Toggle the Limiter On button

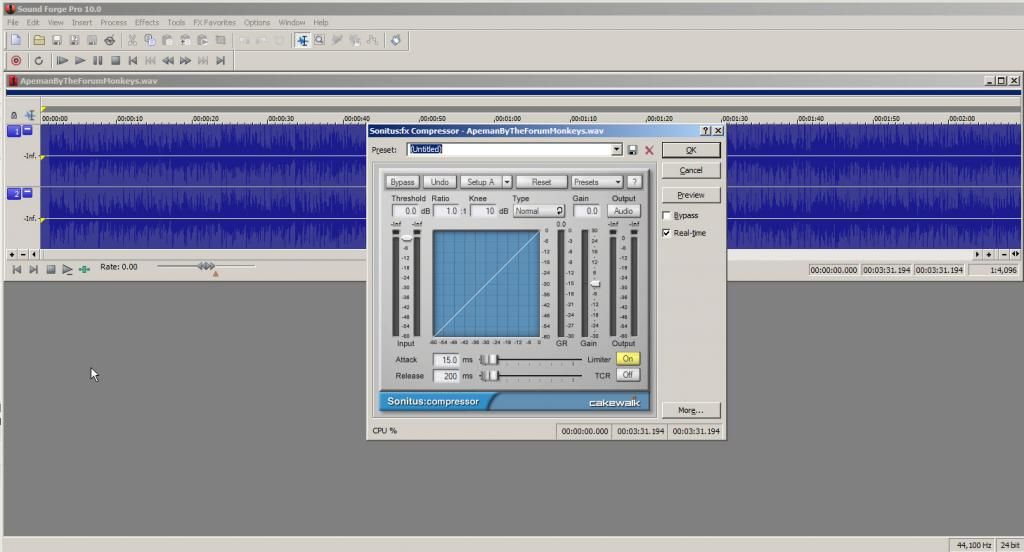tap(627, 358)
